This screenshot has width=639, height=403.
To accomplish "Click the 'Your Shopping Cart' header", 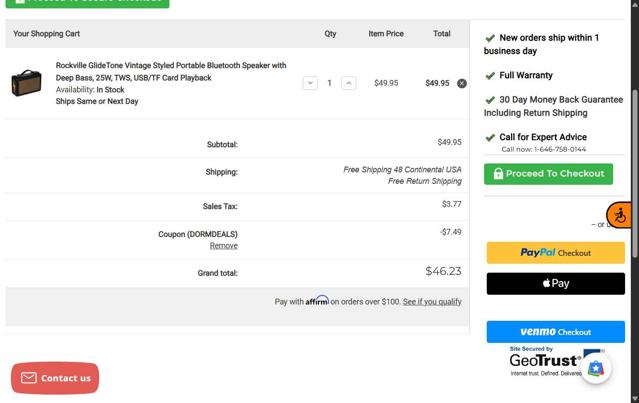I will 46,34.
